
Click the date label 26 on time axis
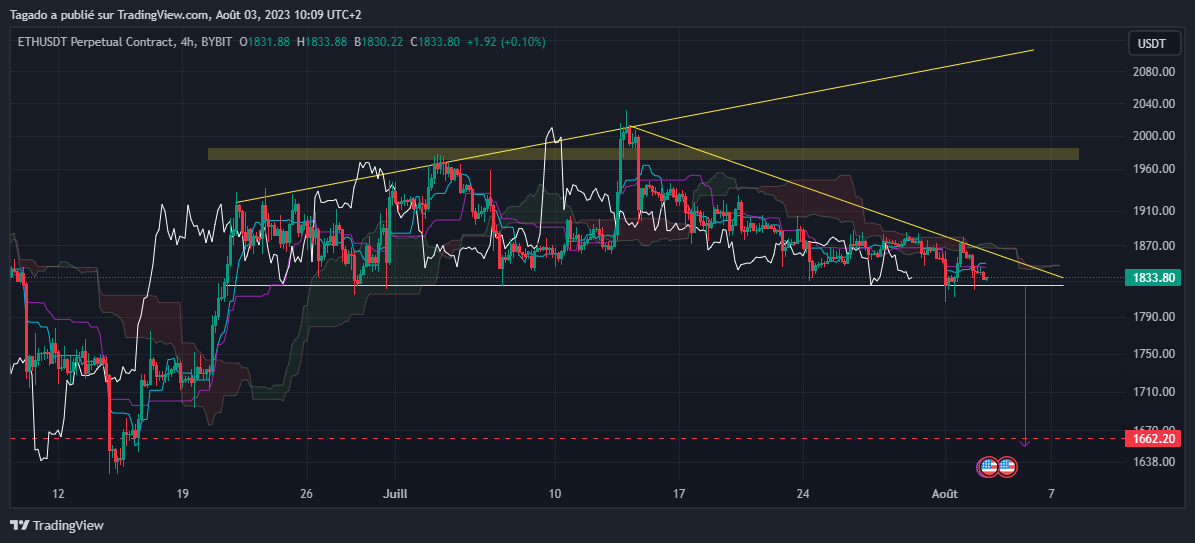point(306,493)
